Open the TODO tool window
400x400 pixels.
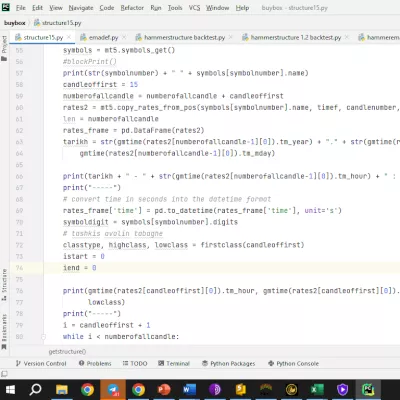[135, 363]
